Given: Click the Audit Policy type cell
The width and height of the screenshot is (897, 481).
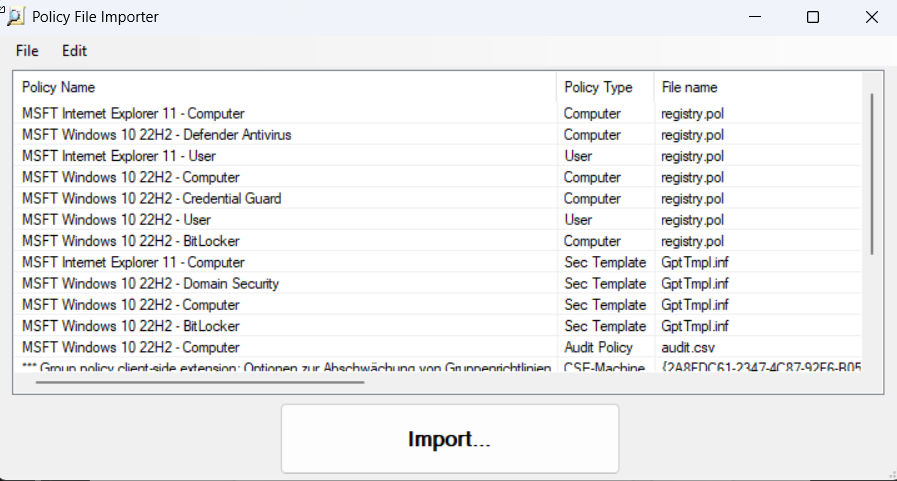Looking at the screenshot, I should 598,347.
